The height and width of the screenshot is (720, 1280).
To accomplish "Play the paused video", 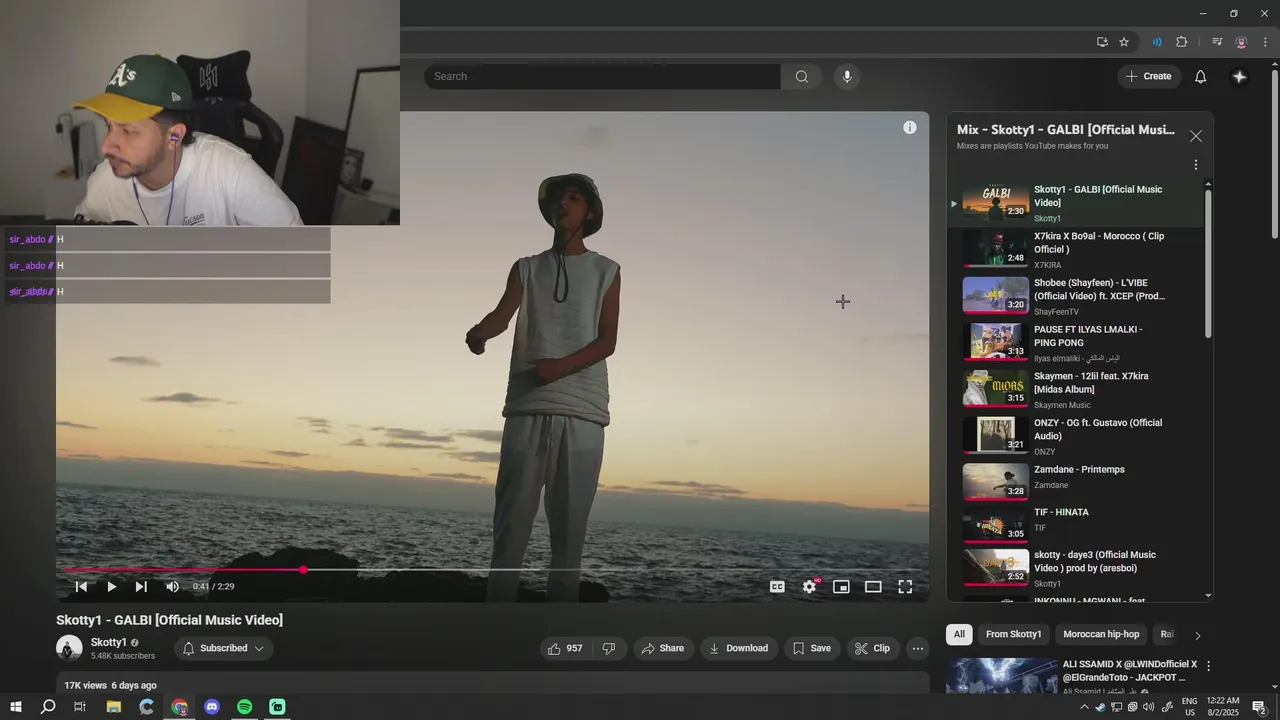I will 111,587.
